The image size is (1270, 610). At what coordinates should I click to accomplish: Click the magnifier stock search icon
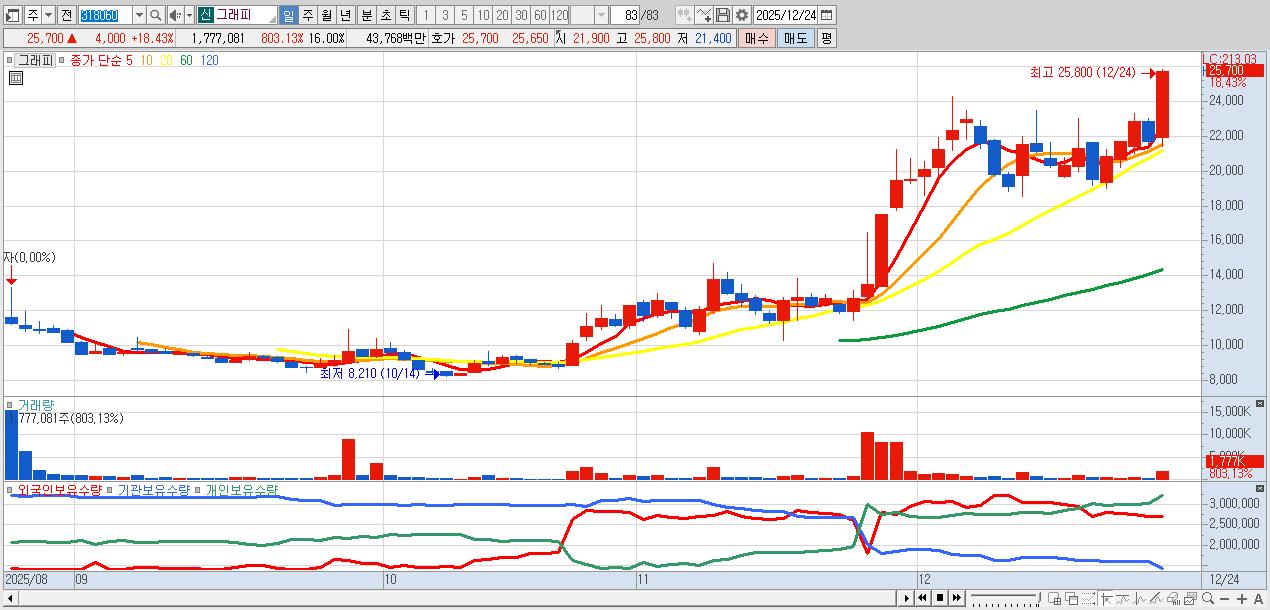tap(155, 15)
